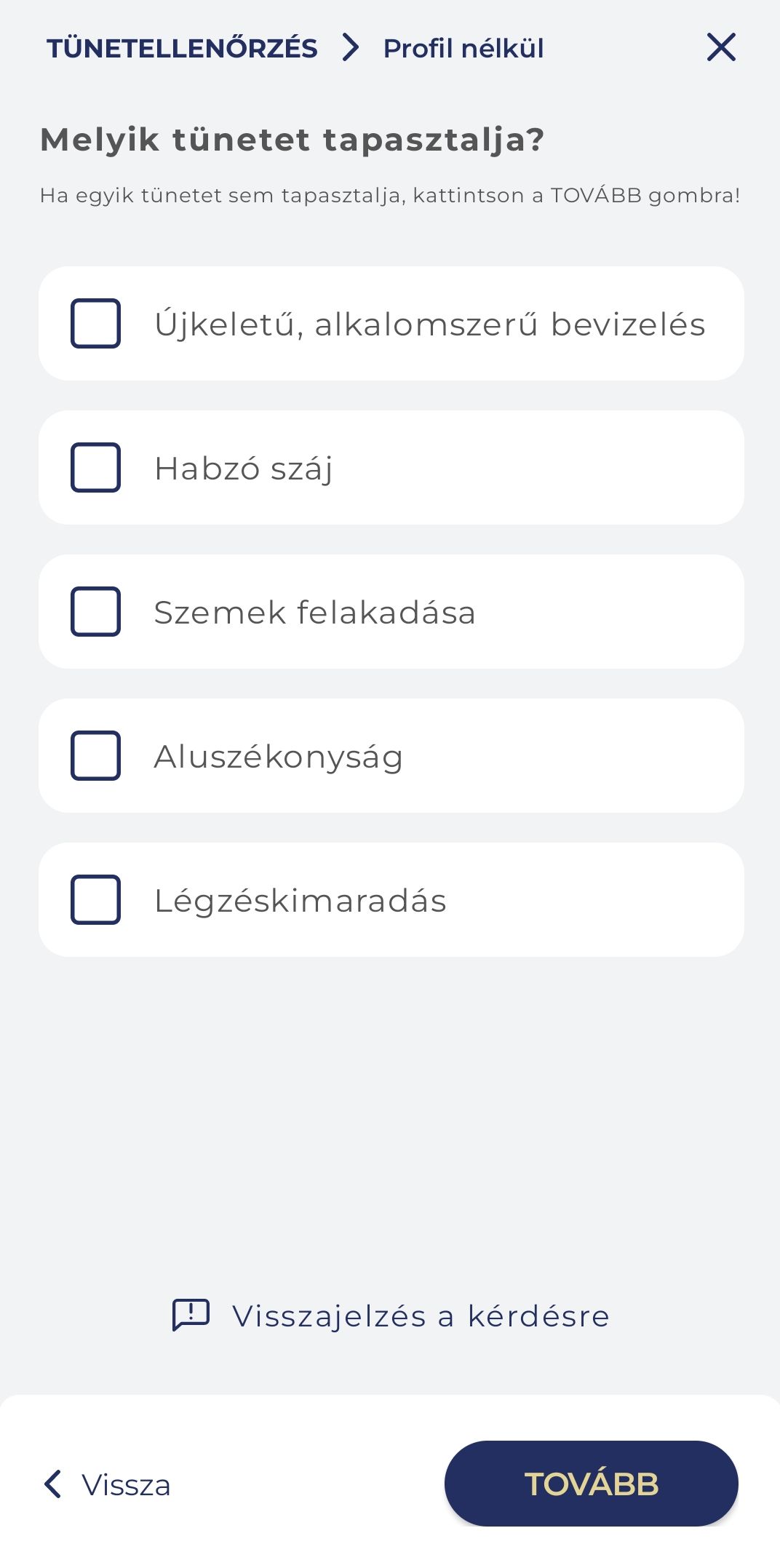Click the speech bubble feedback icon

point(191,1315)
